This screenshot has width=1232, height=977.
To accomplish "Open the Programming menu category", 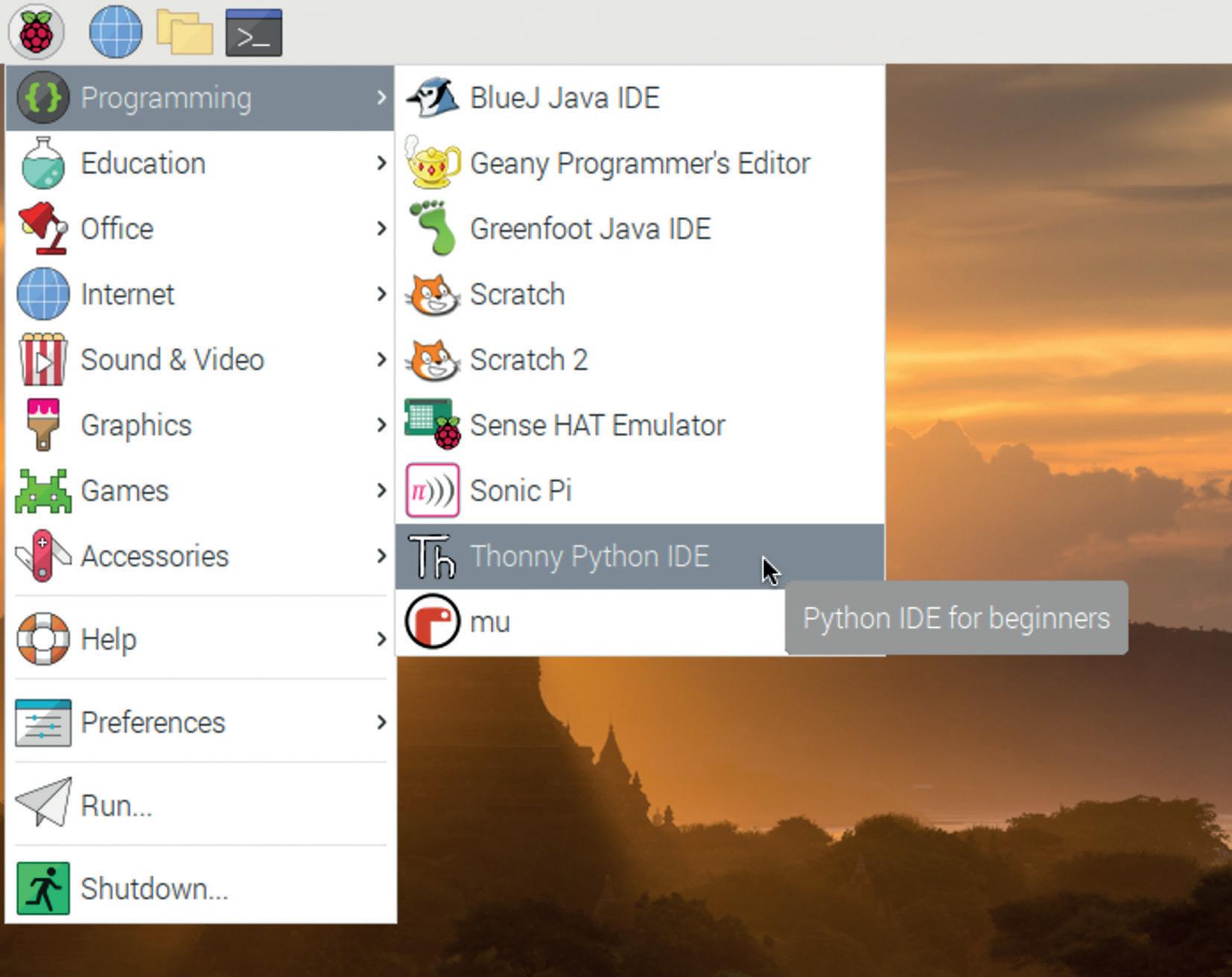I will 200,98.
